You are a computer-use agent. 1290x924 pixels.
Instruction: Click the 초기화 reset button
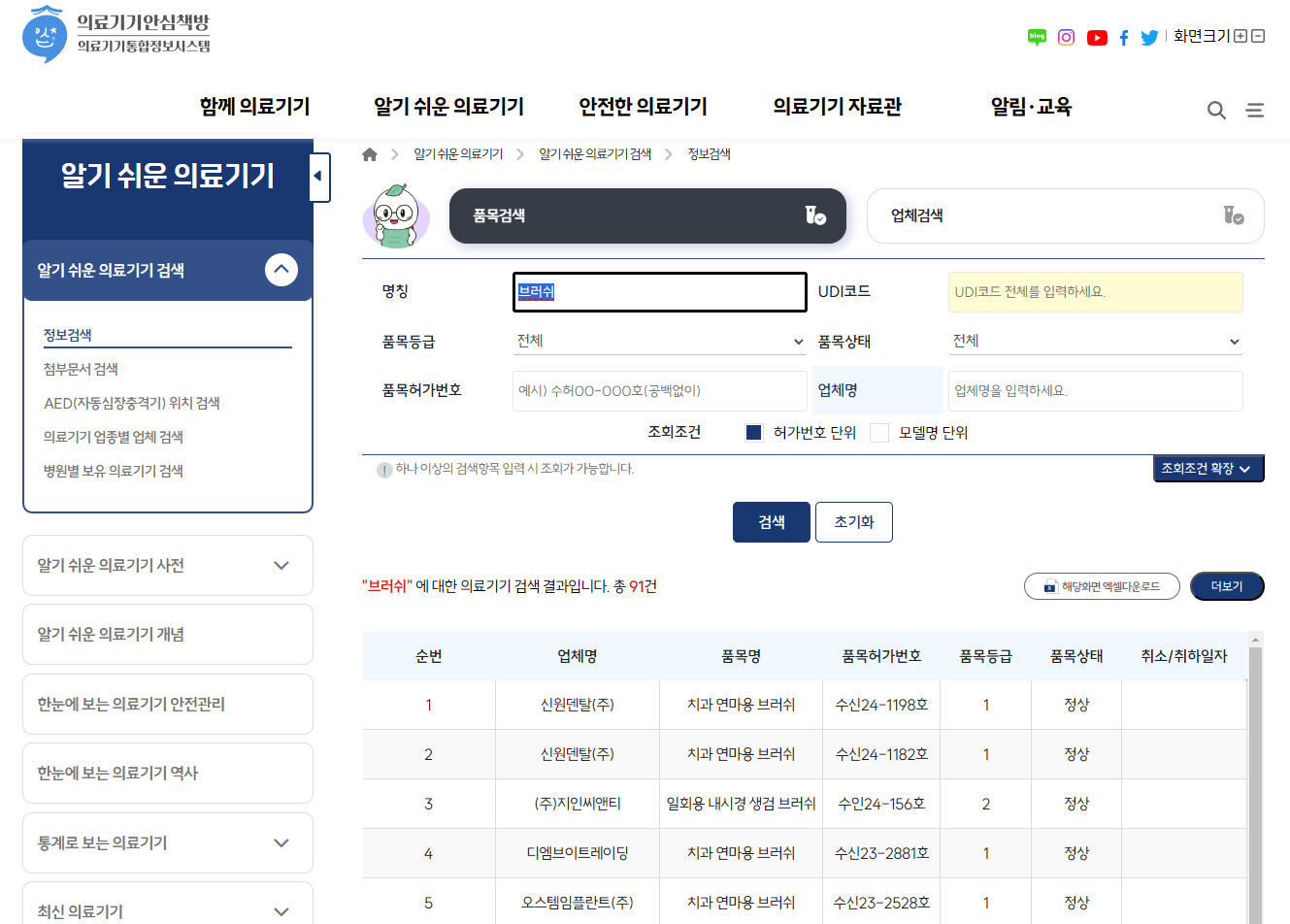click(854, 522)
